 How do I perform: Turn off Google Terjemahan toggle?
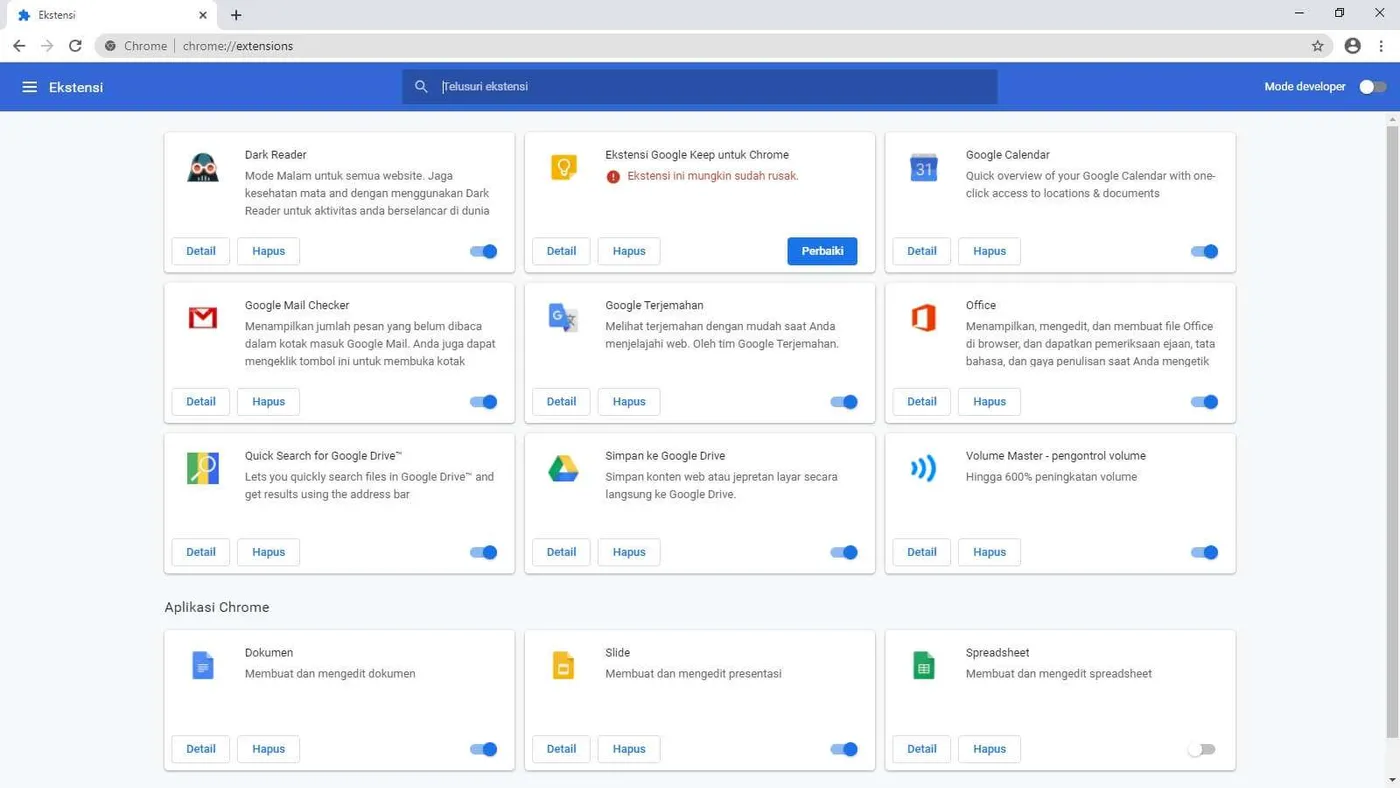(x=844, y=402)
